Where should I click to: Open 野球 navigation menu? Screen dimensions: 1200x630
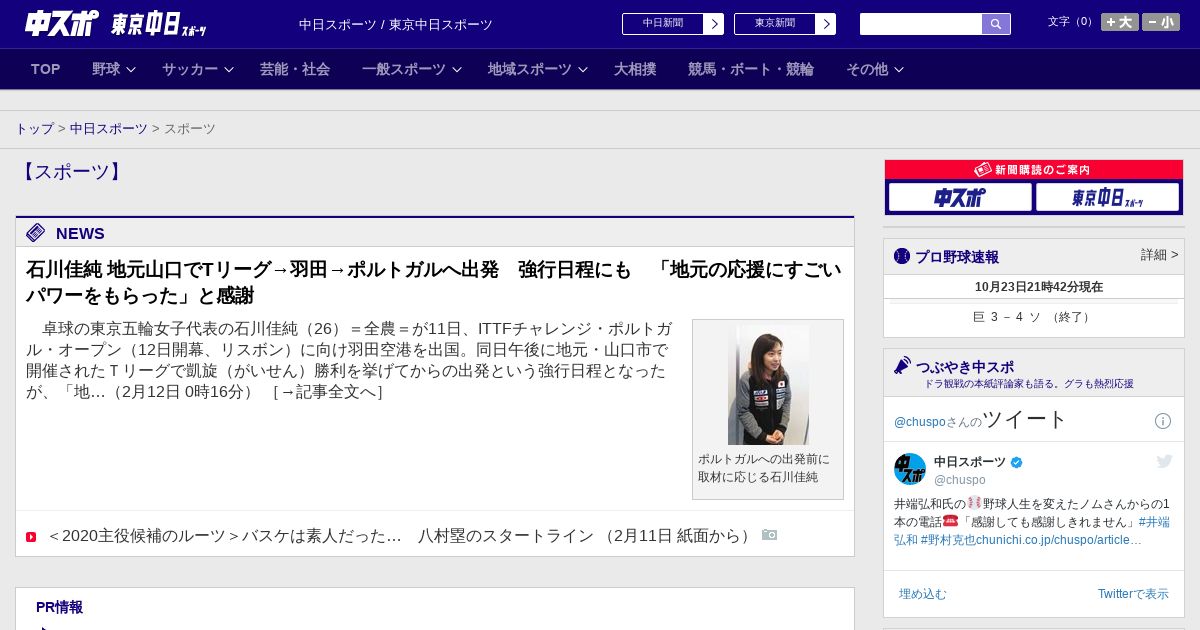pos(106,69)
